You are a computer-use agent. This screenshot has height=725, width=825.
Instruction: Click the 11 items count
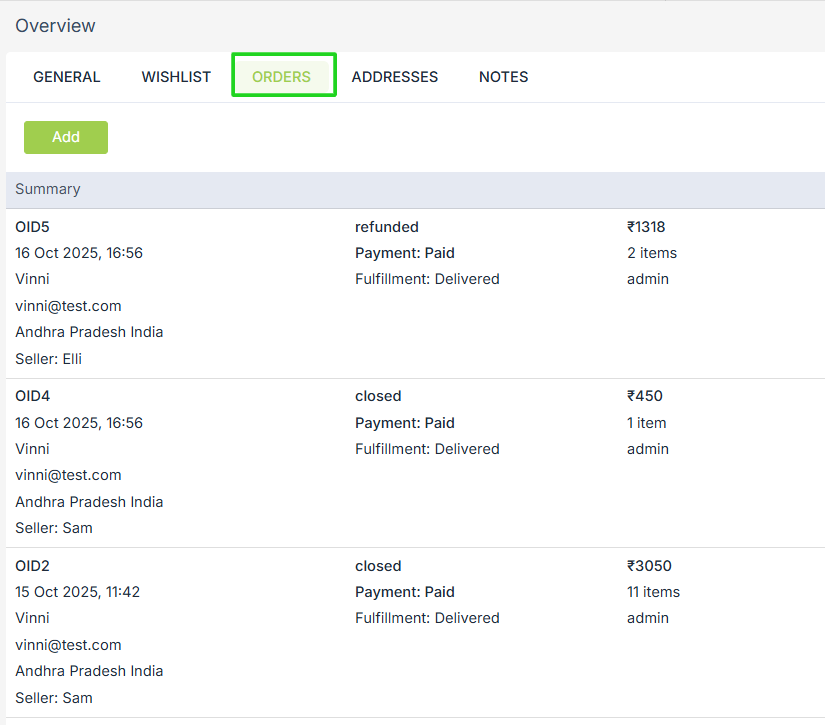[653, 592]
